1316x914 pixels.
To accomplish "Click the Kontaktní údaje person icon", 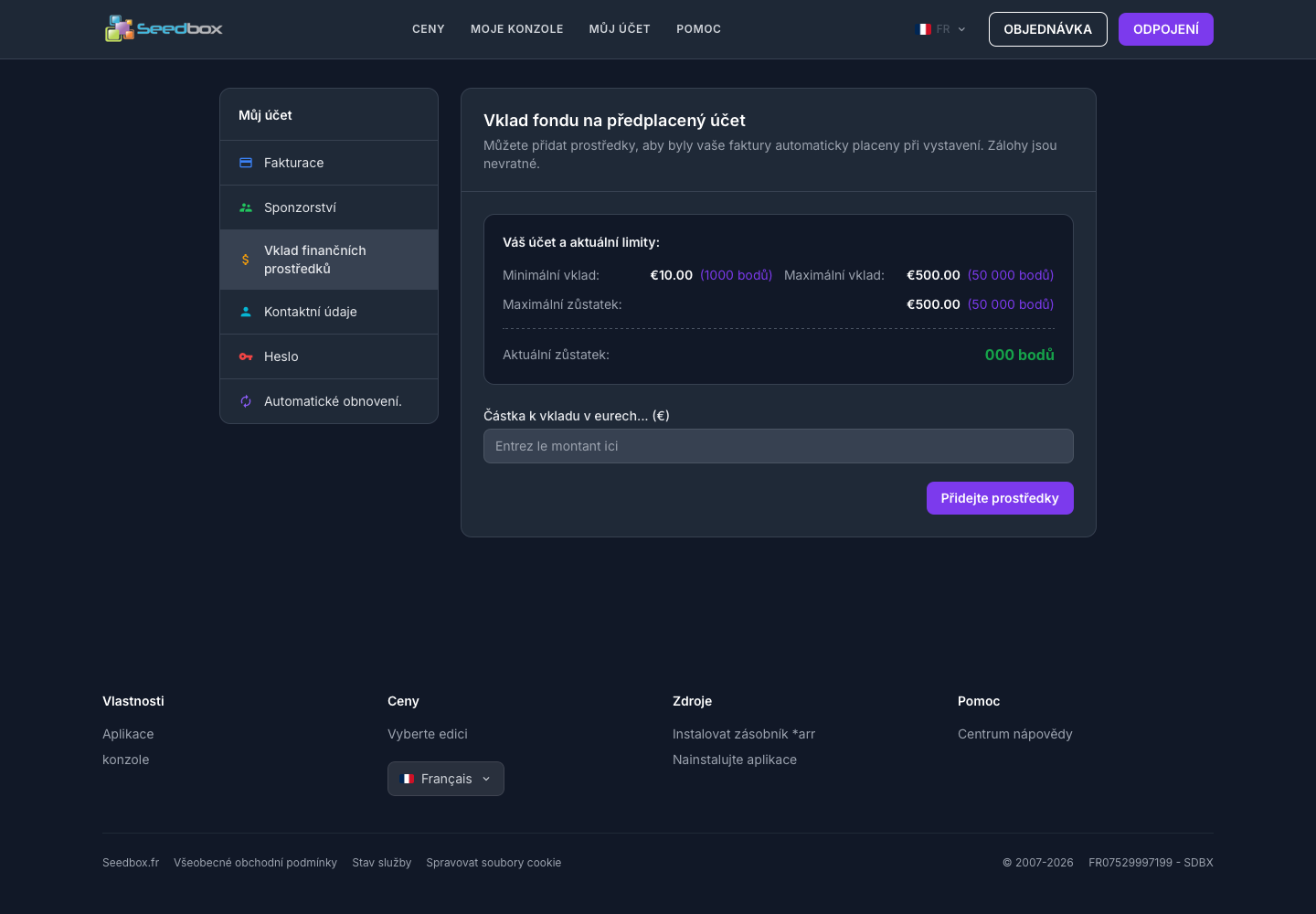I will (246, 312).
